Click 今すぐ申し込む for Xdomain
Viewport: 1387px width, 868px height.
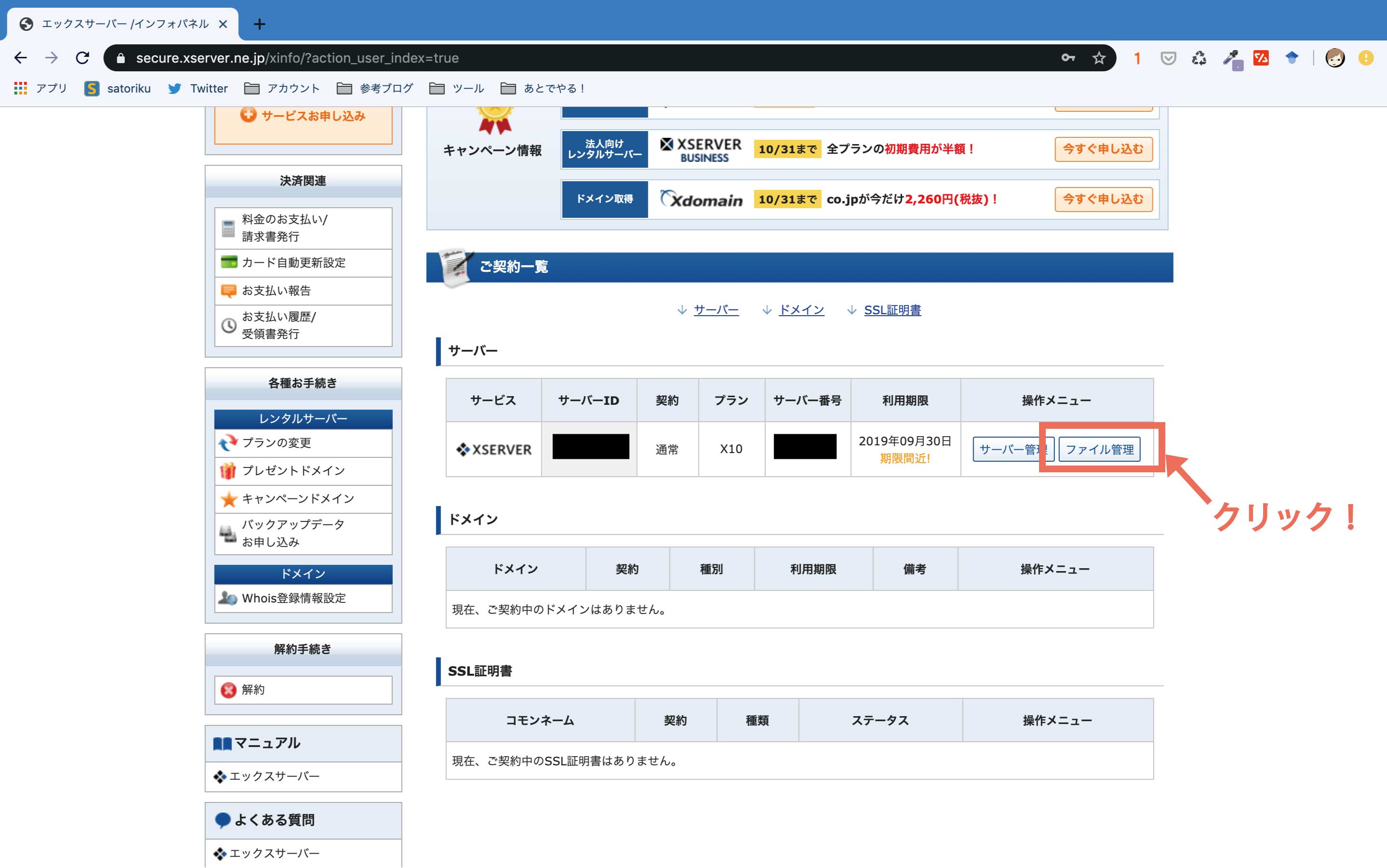pos(1104,199)
